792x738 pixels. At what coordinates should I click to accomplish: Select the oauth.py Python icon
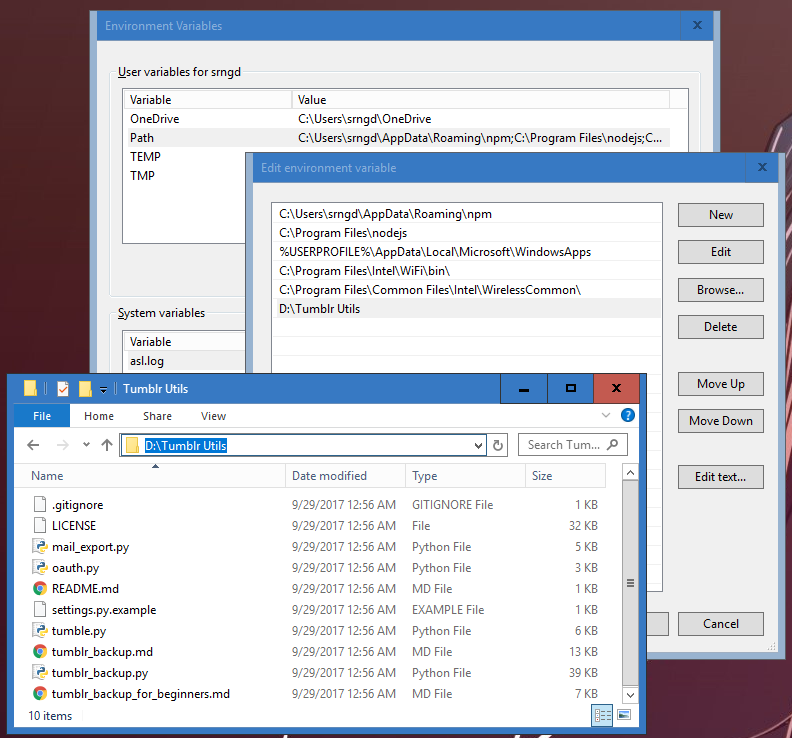click(x=40, y=568)
